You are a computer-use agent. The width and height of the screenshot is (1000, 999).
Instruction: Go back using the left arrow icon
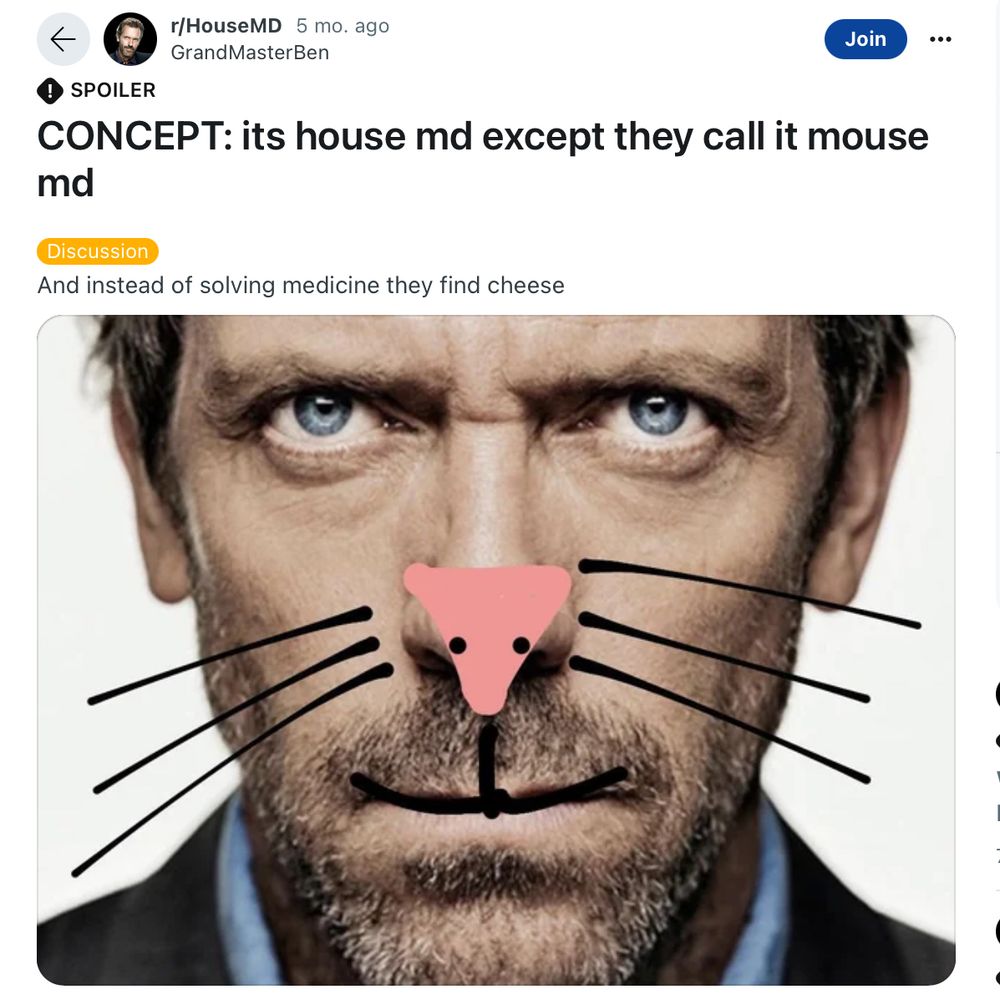click(63, 39)
